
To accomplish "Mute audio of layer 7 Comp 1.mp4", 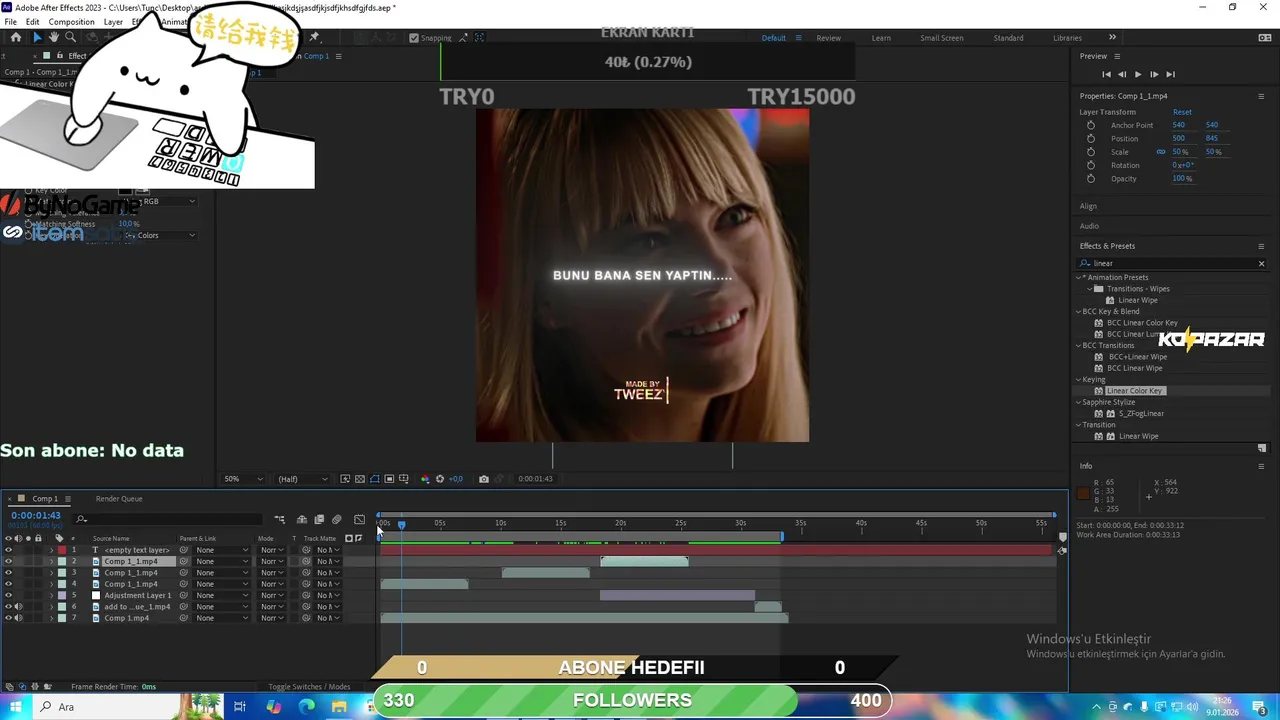I will point(18,618).
